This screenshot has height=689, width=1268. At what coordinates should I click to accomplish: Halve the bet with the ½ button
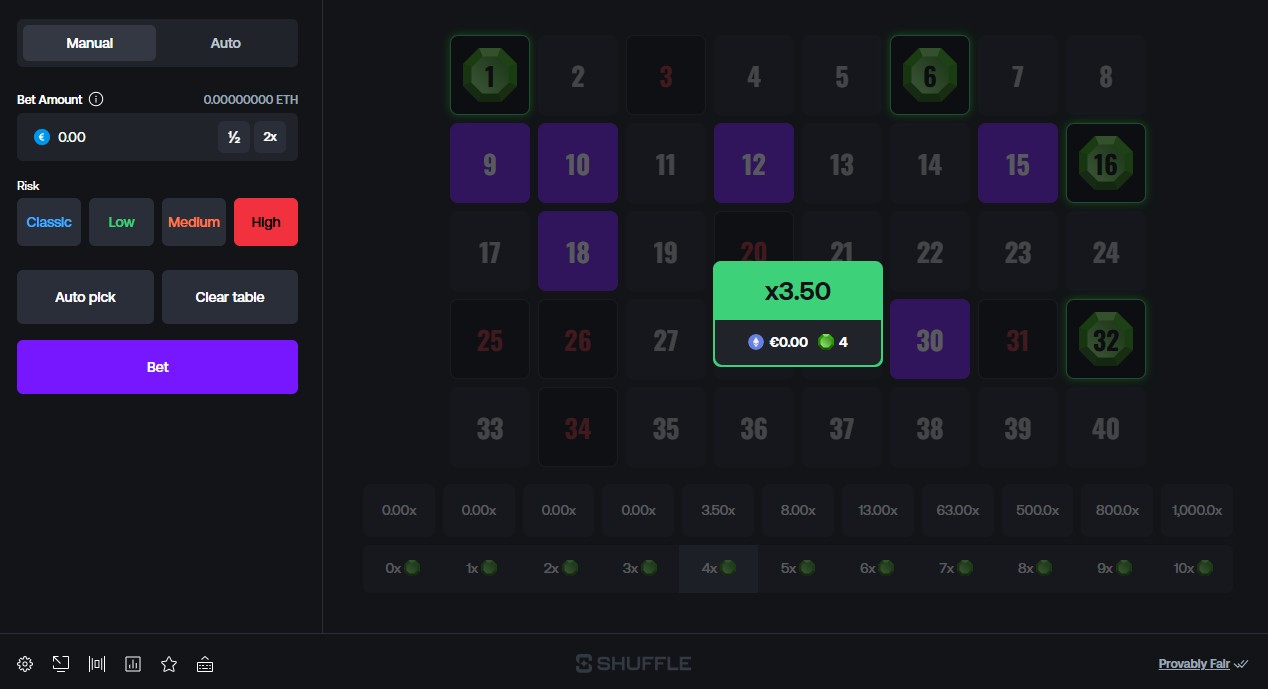[x=234, y=137]
